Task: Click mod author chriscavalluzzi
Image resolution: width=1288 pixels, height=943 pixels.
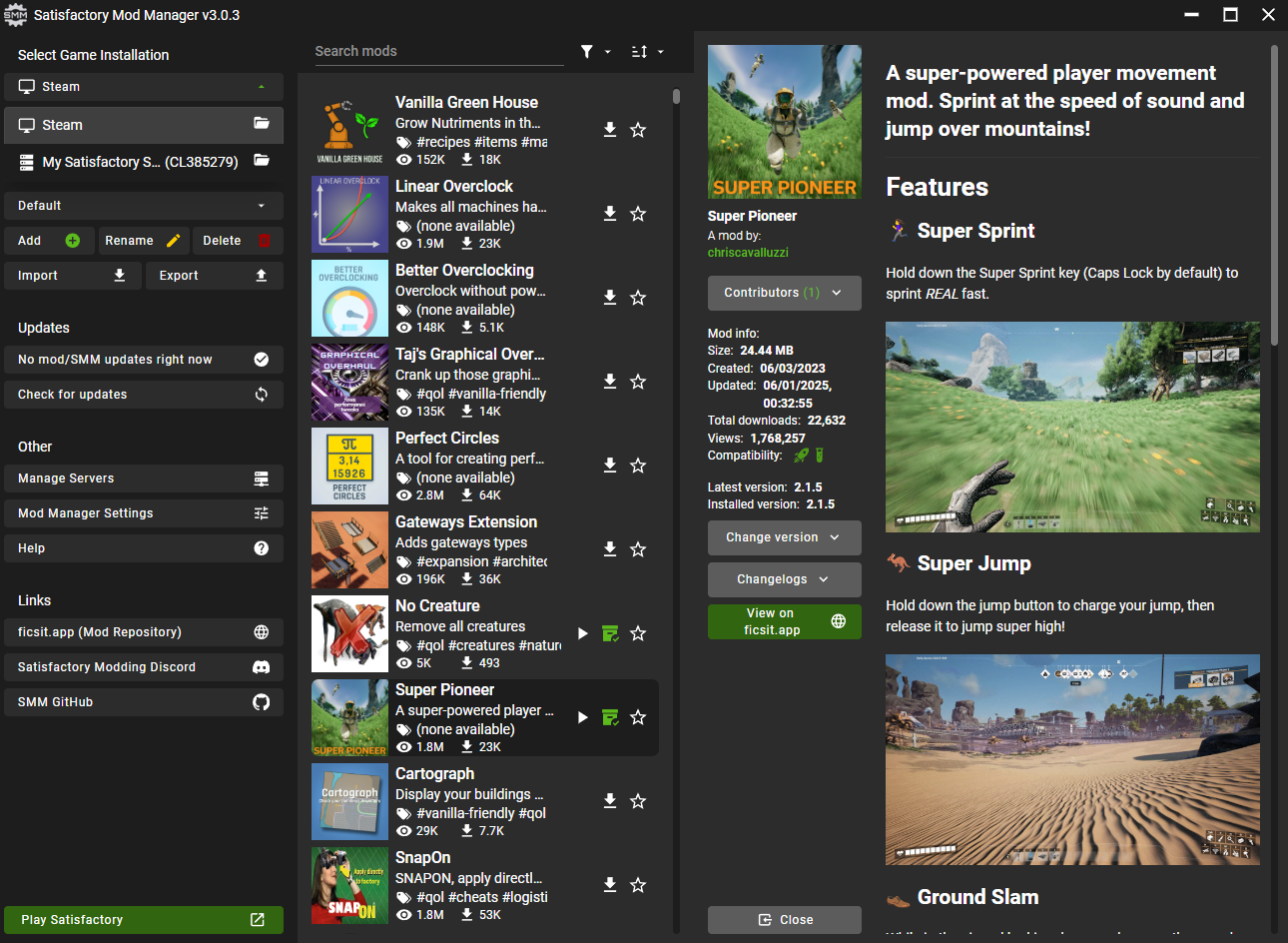Action: coord(748,253)
